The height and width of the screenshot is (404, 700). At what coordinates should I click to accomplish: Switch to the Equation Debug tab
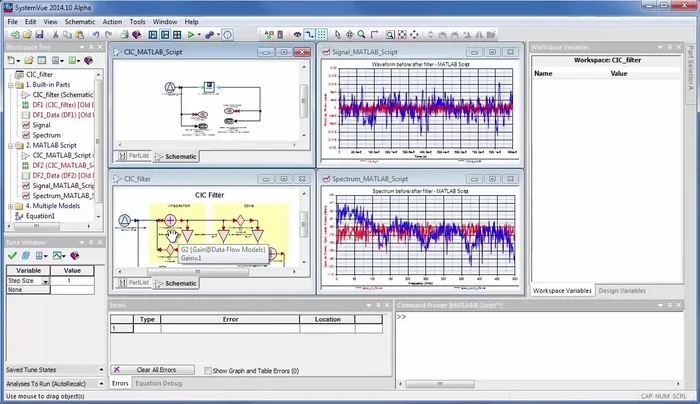tap(158, 382)
